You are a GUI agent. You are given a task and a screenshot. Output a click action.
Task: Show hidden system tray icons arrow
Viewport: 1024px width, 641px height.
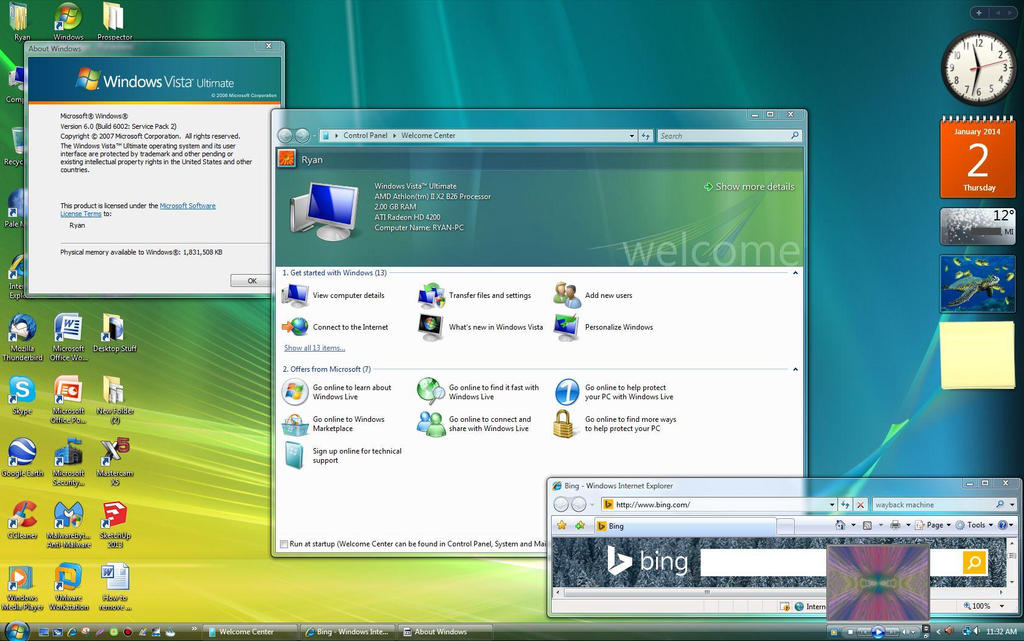pos(938,631)
